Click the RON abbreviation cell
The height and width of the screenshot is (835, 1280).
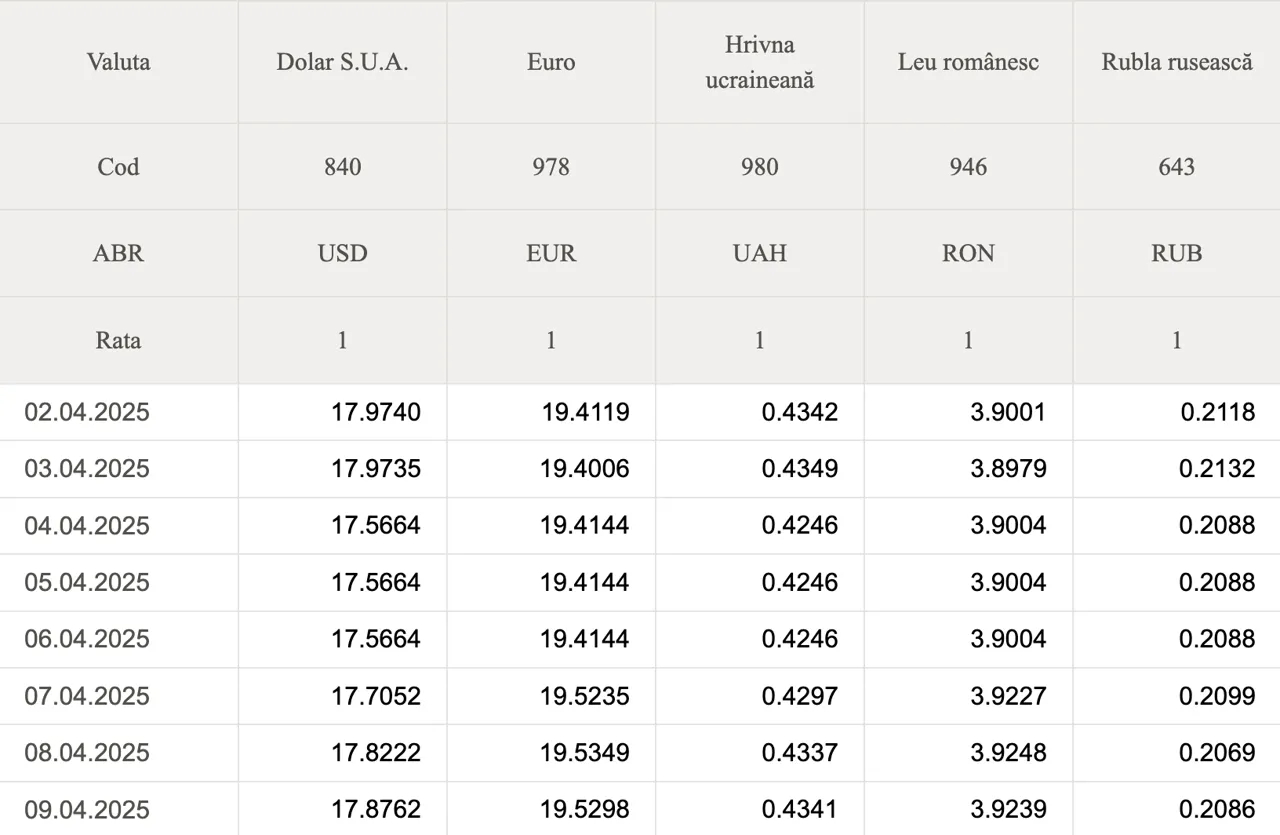tap(968, 253)
